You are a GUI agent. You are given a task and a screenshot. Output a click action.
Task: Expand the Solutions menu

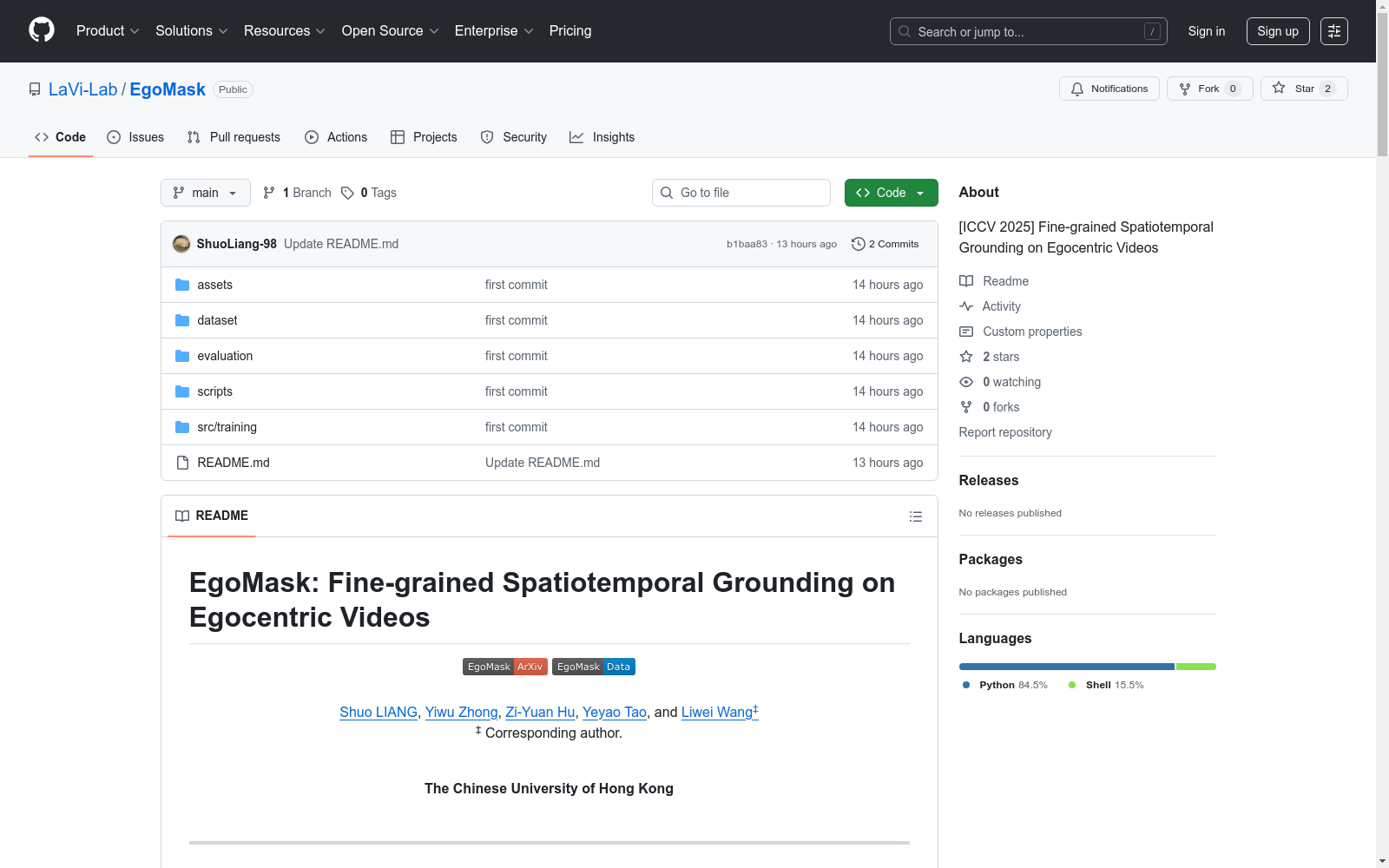tap(192, 31)
